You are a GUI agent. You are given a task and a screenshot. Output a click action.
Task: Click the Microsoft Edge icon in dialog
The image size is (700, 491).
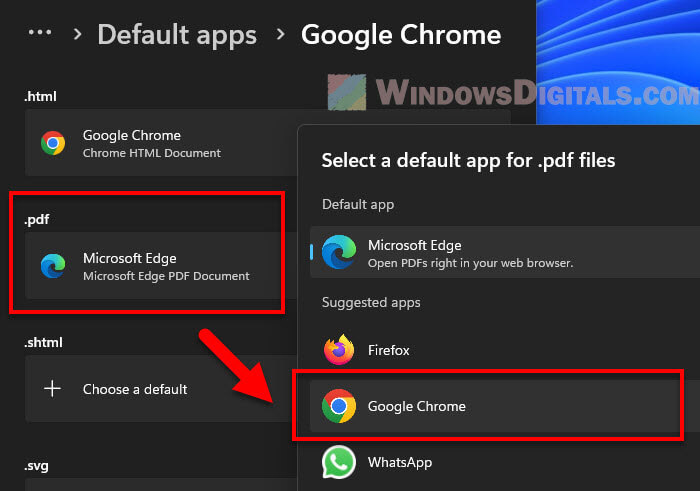click(x=339, y=252)
